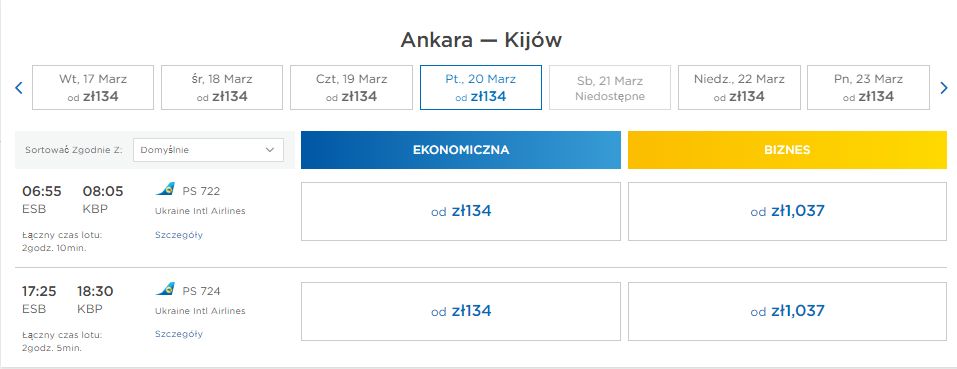Choose economy fare zł134 for flight PS 724
This screenshot has height=369, width=957.
461,312
